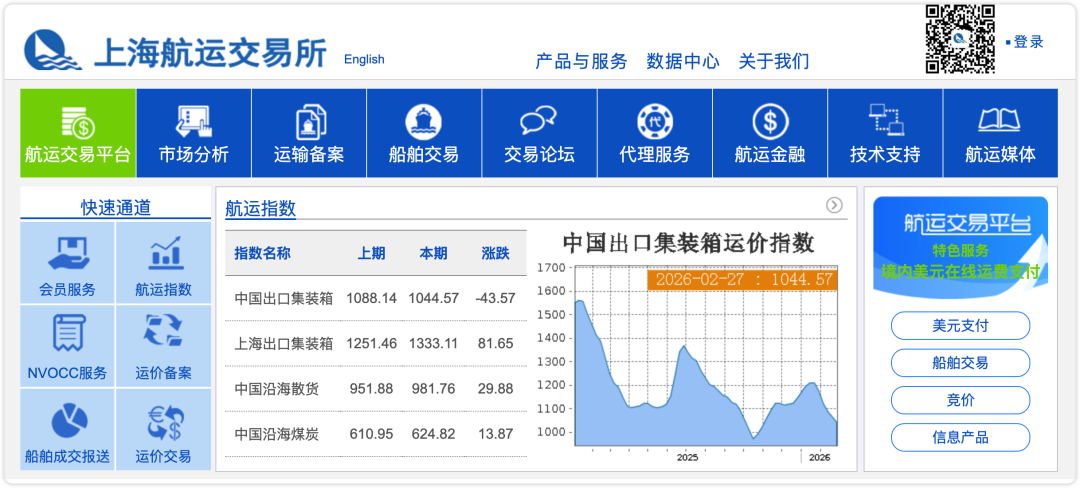Click the 技术支持 network icon
The image size is (1080, 488).
click(885, 122)
